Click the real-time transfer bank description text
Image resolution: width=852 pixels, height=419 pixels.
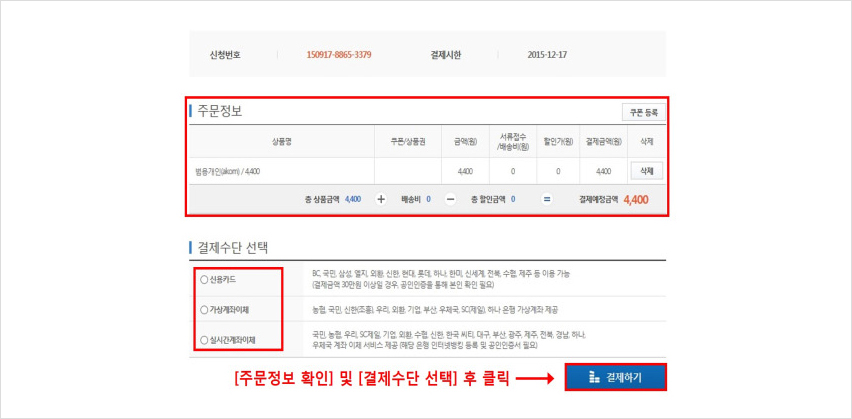(449, 340)
